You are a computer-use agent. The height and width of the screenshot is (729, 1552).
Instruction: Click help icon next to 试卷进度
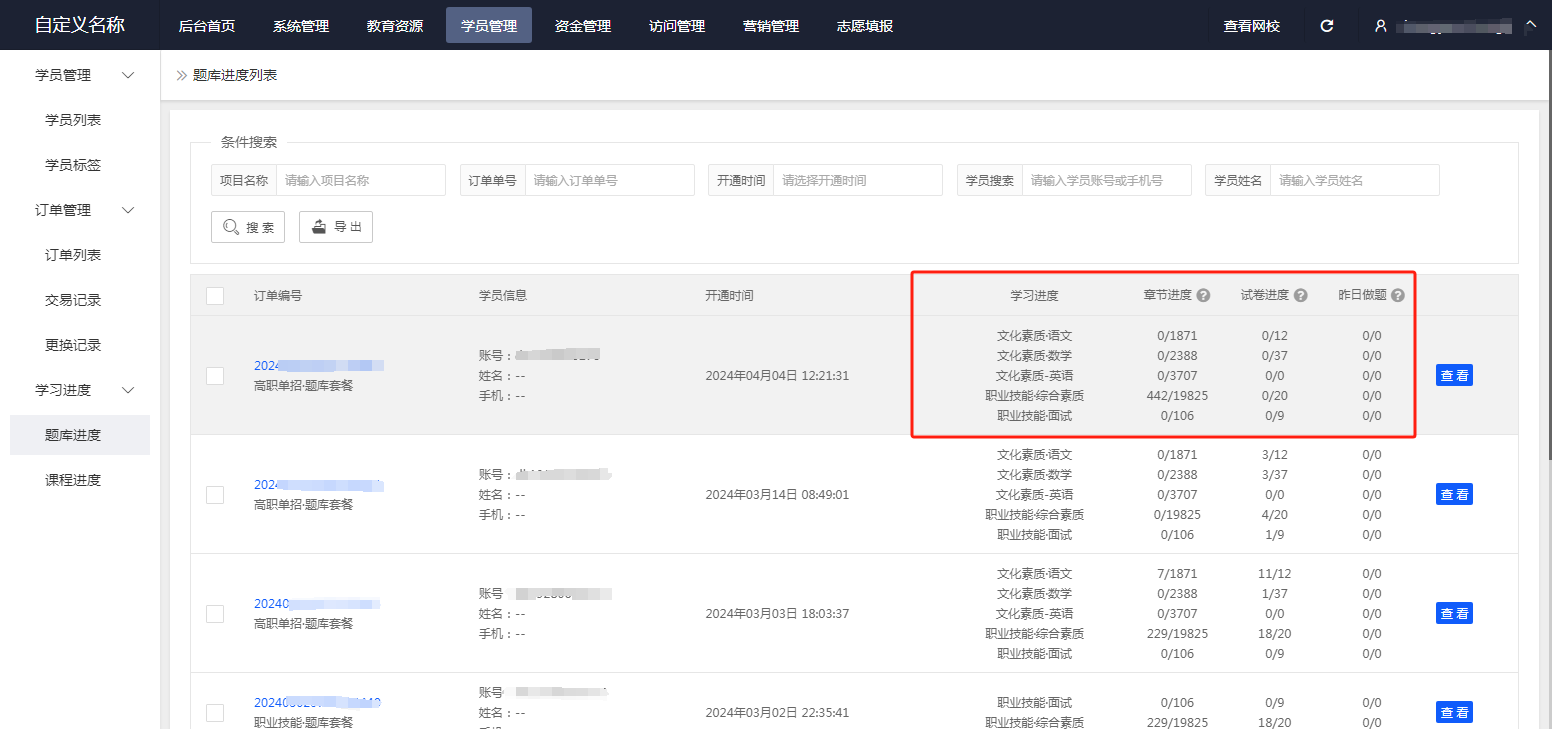tap(1300, 296)
